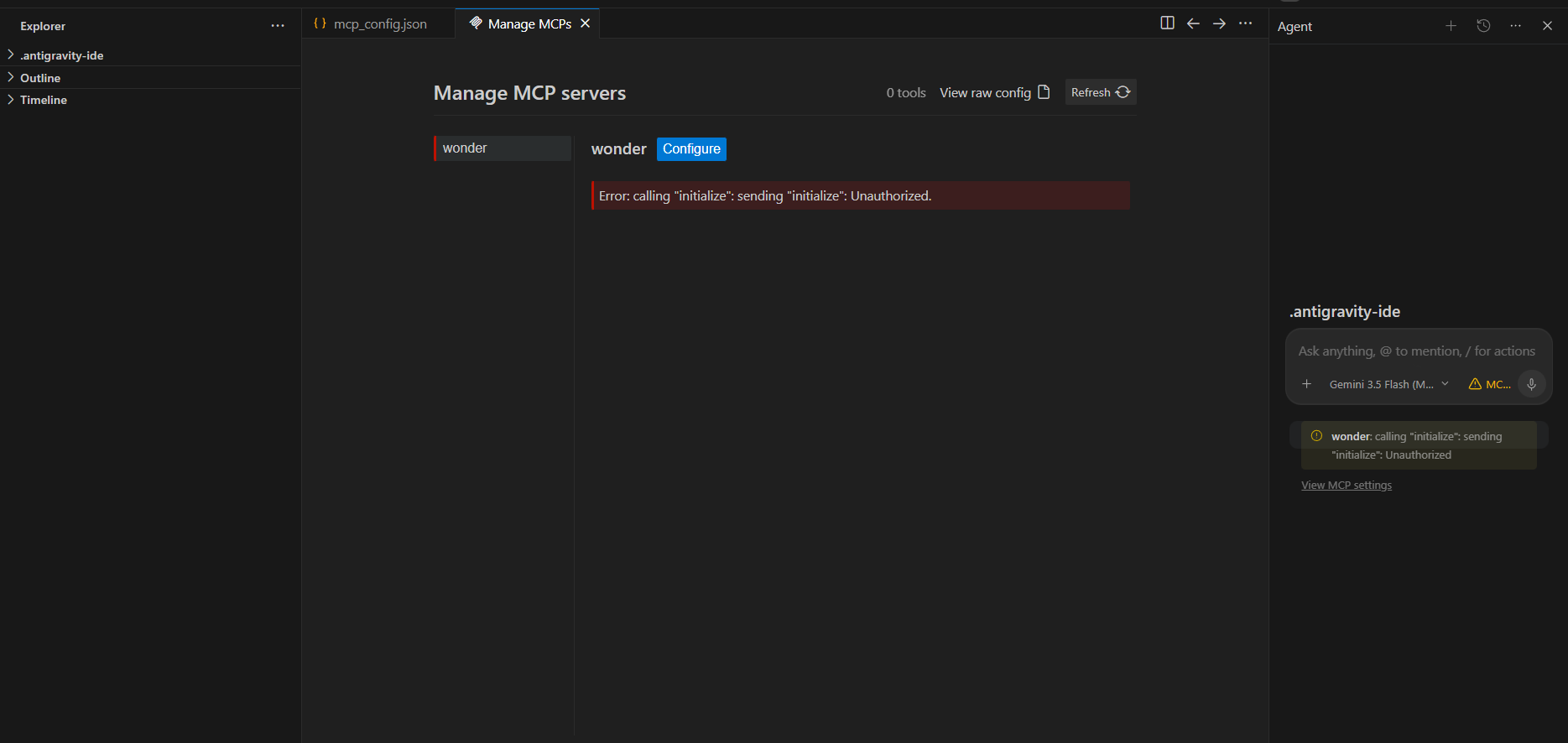Click the .antigravity-ide workspace title in Agent panel
The height and width of the screenshot is (743, 1568).
point(1345,312)
